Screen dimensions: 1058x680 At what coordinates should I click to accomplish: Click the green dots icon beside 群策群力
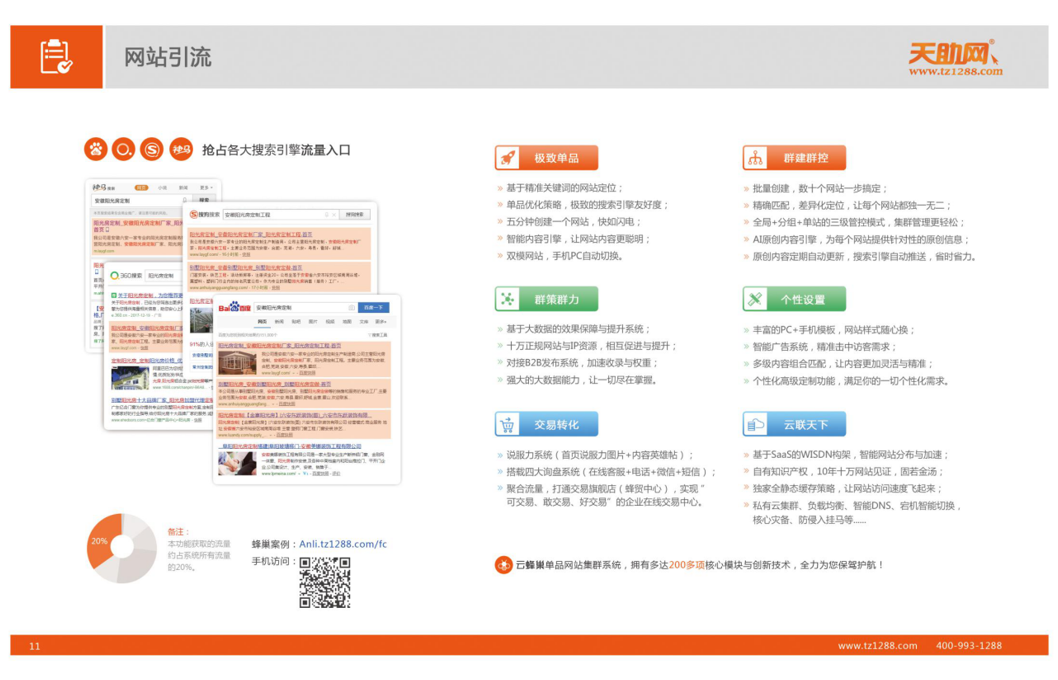507,299
